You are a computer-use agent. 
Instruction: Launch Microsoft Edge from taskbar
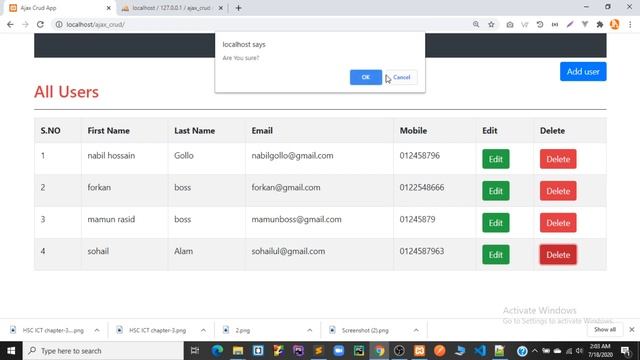(217, 351)
